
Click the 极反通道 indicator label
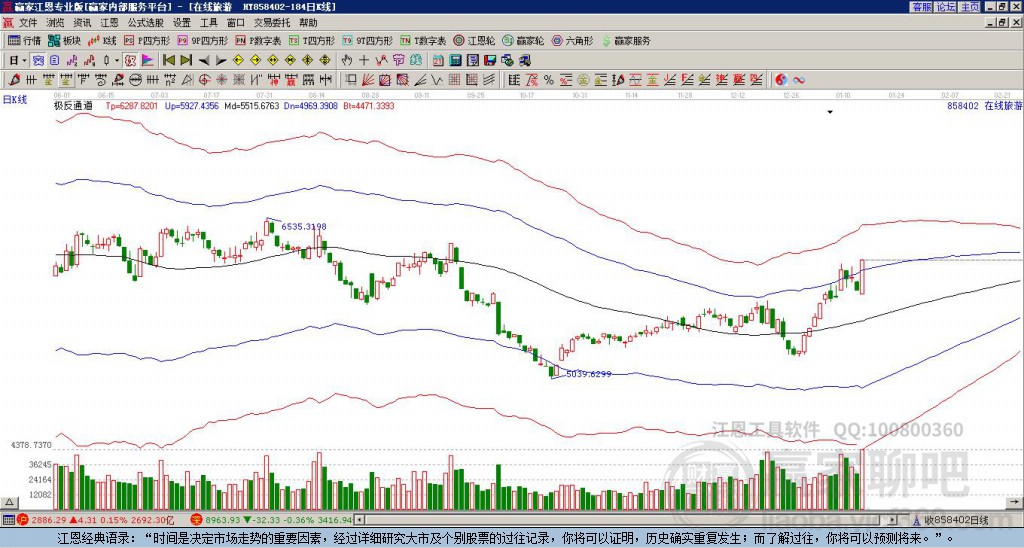(73, 105)
